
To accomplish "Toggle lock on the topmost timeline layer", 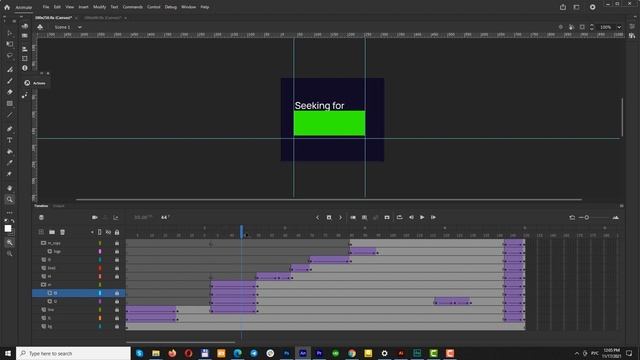I will [117, 243].
